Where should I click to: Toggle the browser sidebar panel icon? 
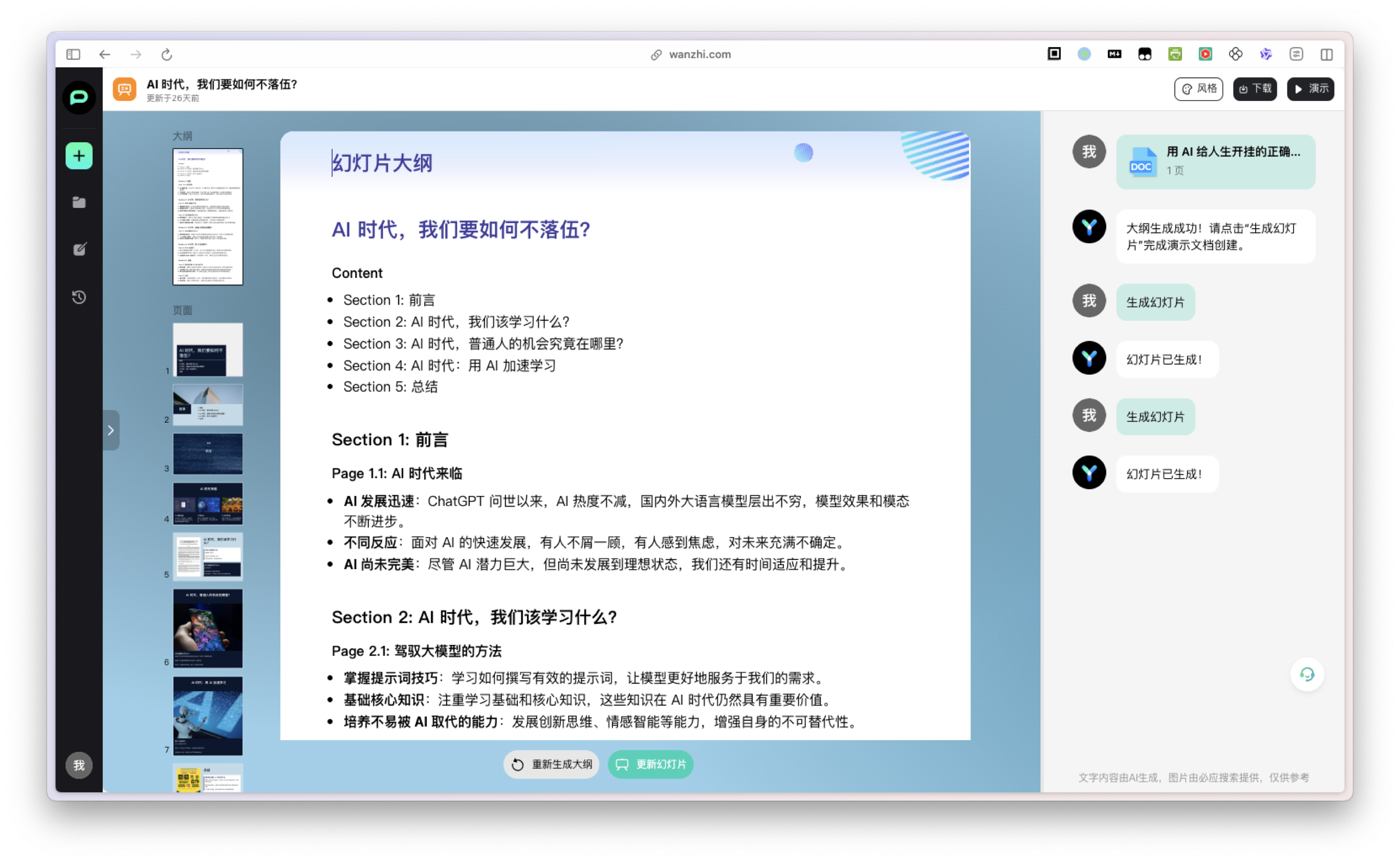[73, 55]
